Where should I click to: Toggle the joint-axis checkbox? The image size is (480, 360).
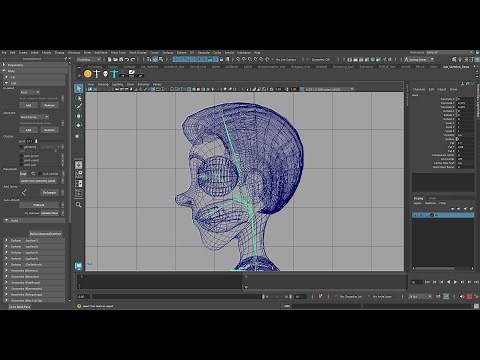[x=22, y=165]
